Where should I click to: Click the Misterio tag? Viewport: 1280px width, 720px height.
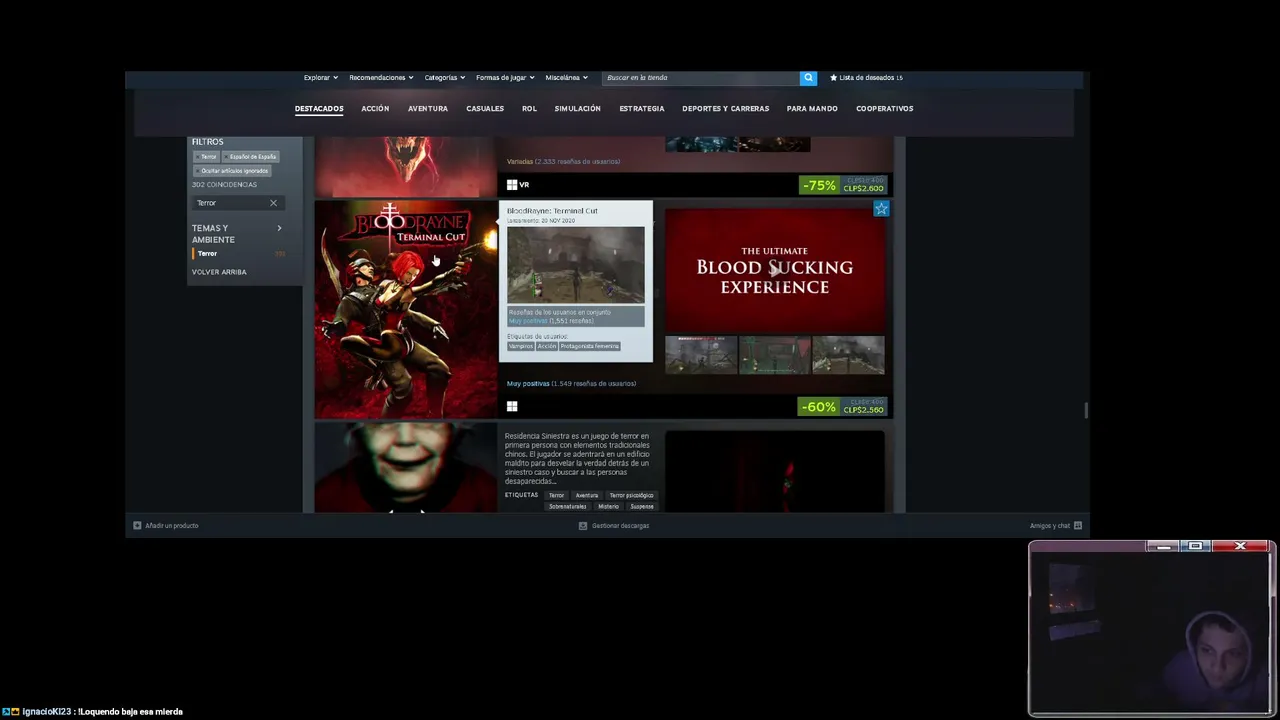coord(608,506)
